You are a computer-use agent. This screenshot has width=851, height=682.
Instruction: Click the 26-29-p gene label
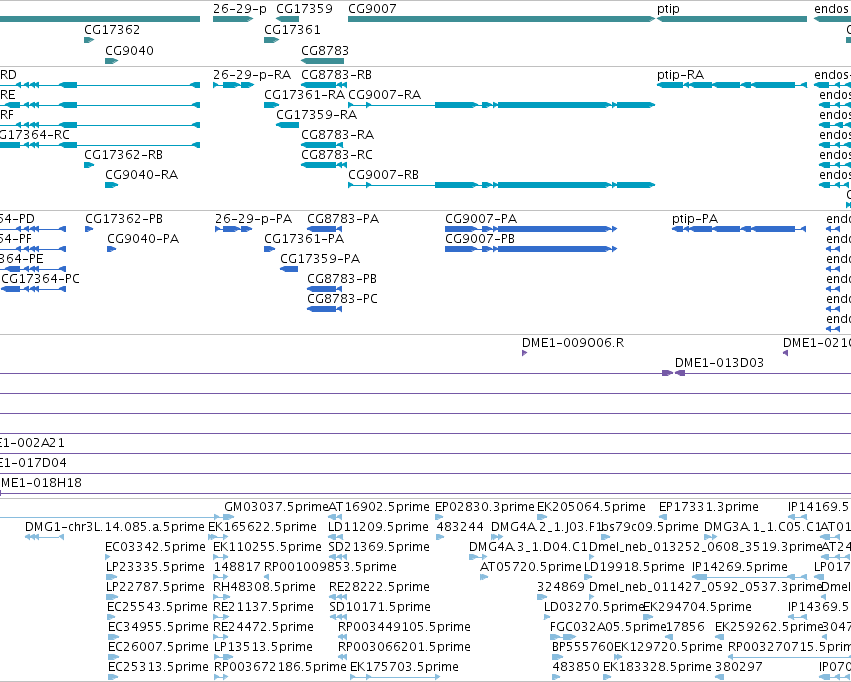tap(239, 9)
